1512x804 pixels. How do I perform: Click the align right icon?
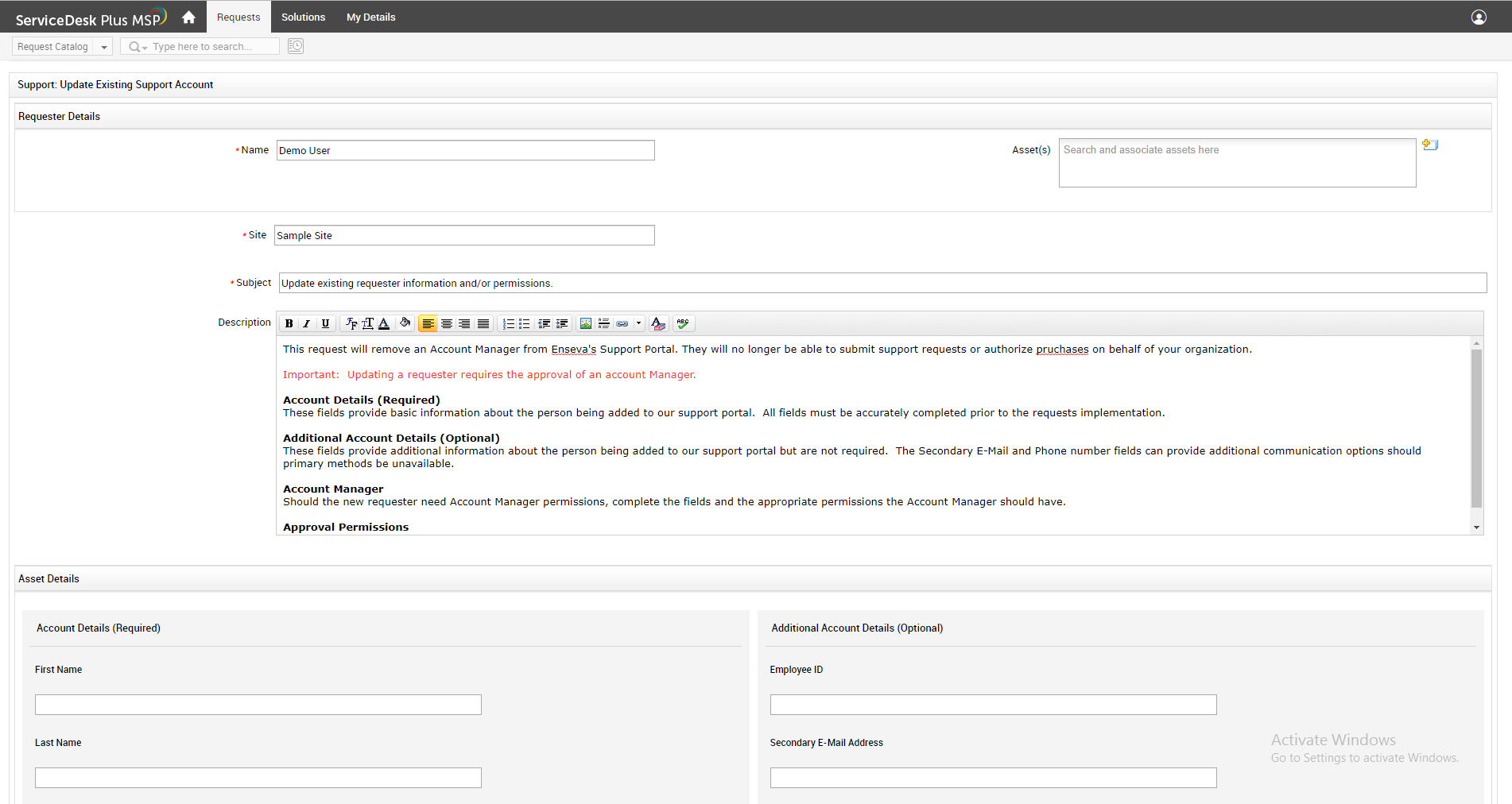coord(464,323)
